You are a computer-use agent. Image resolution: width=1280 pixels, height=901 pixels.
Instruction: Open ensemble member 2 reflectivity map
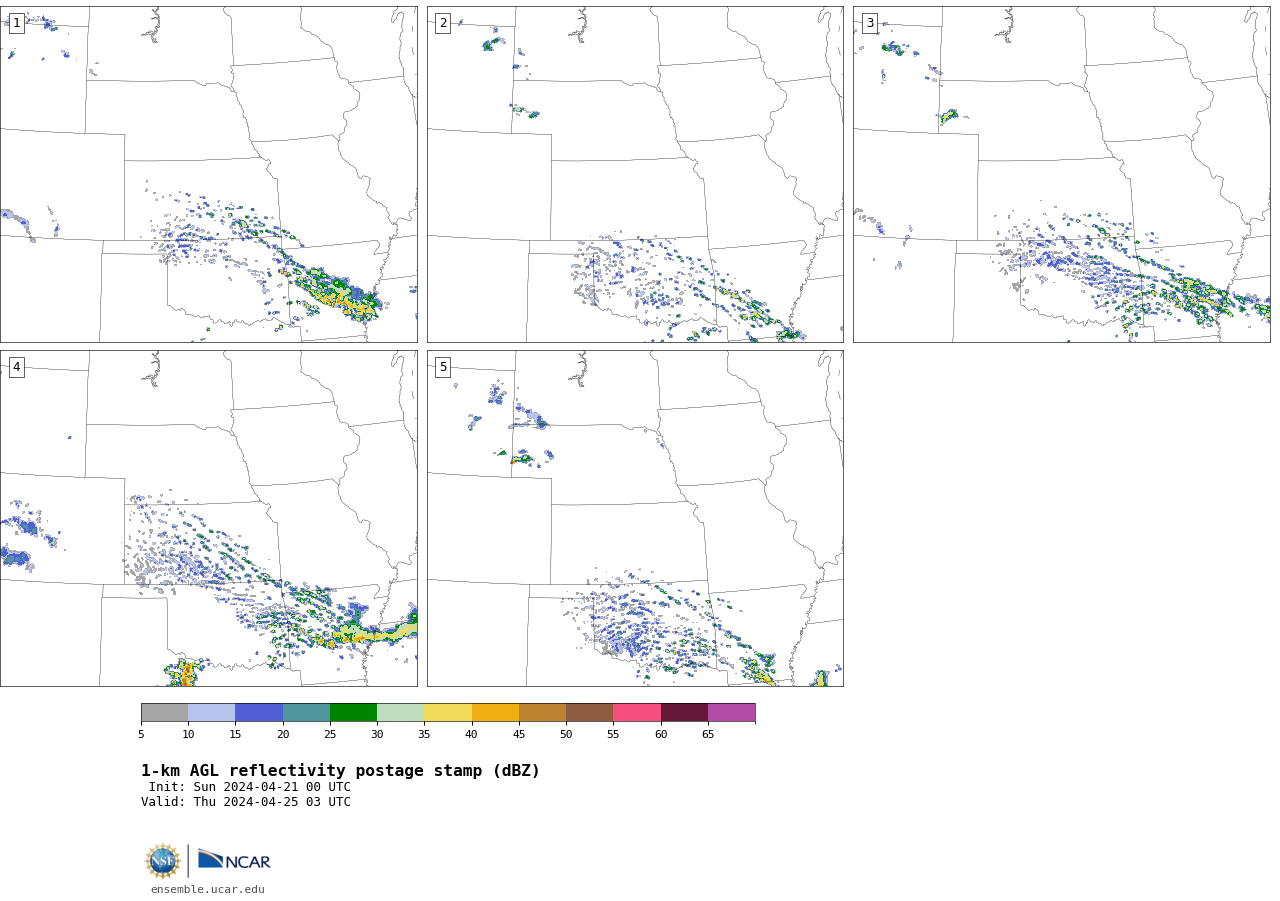point(635,174)
